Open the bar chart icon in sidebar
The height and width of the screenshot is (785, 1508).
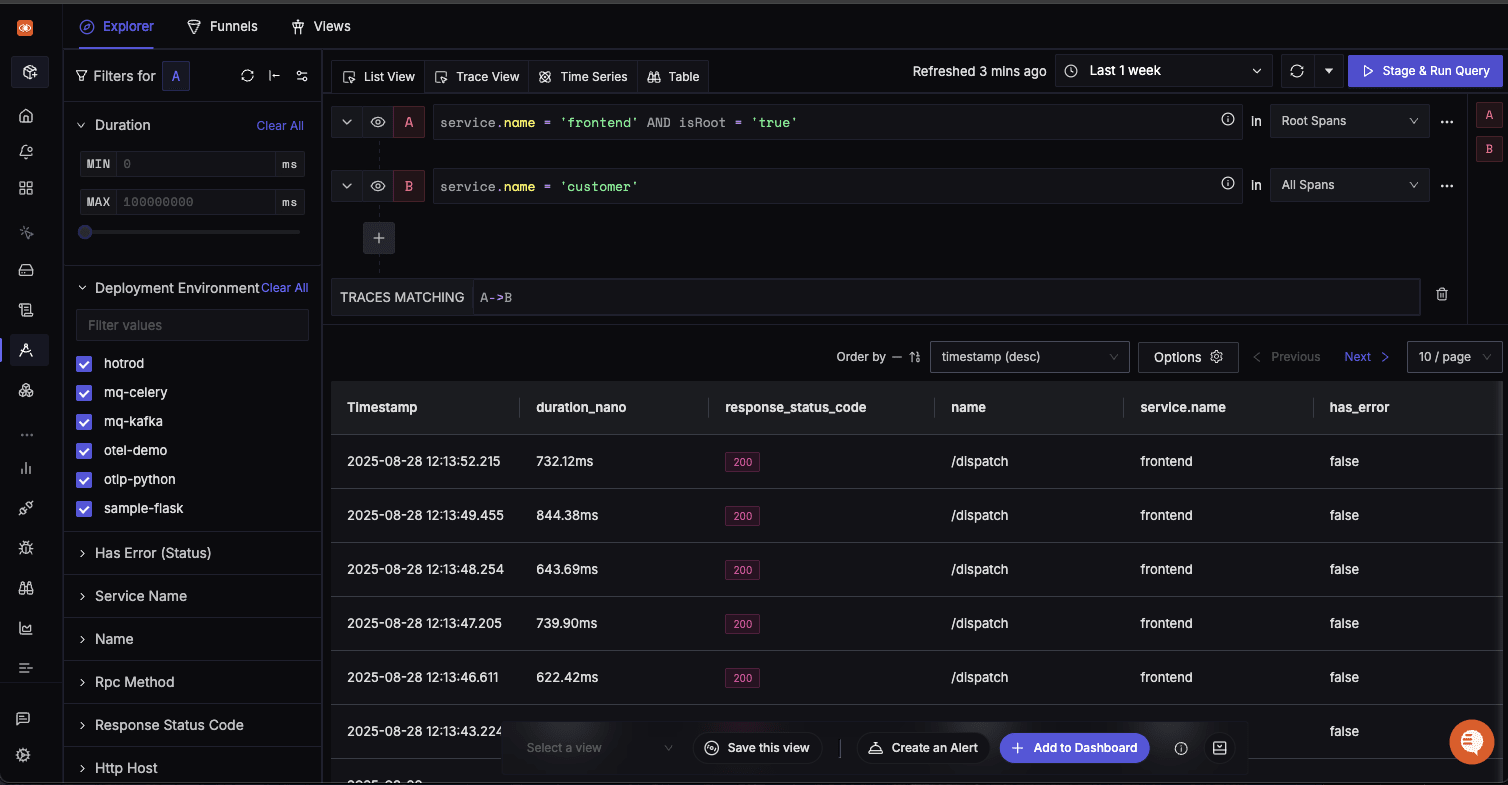click(27, 468)
